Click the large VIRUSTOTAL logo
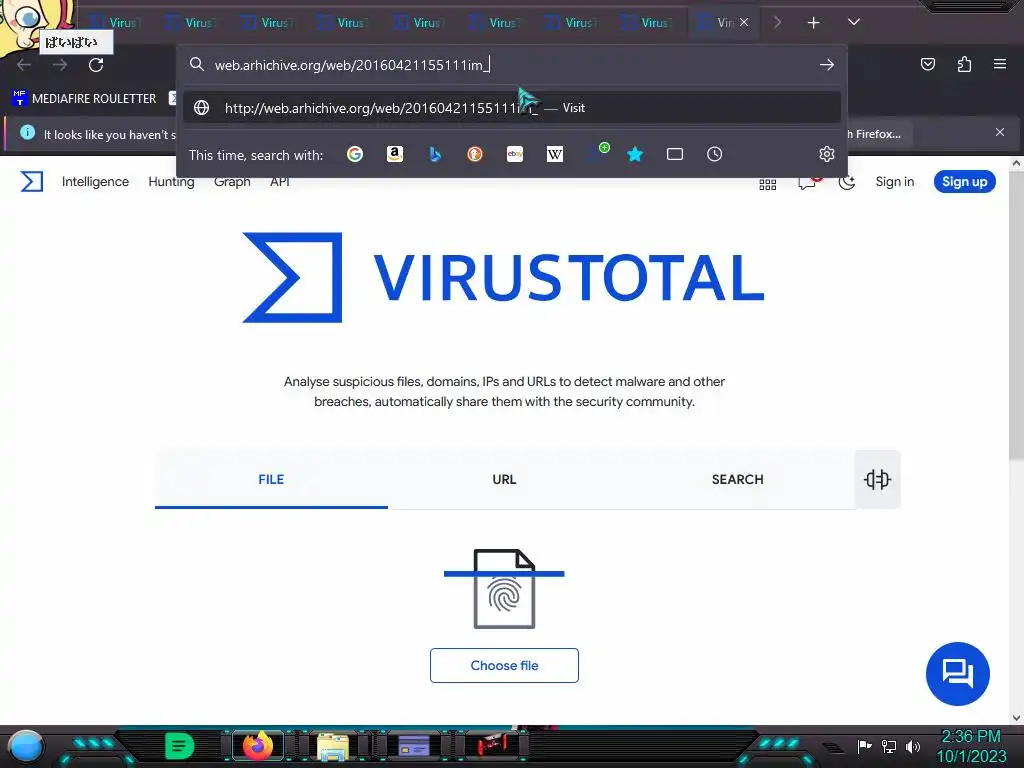The height and width of the screenshot is (768, 1024). (503, 278)
